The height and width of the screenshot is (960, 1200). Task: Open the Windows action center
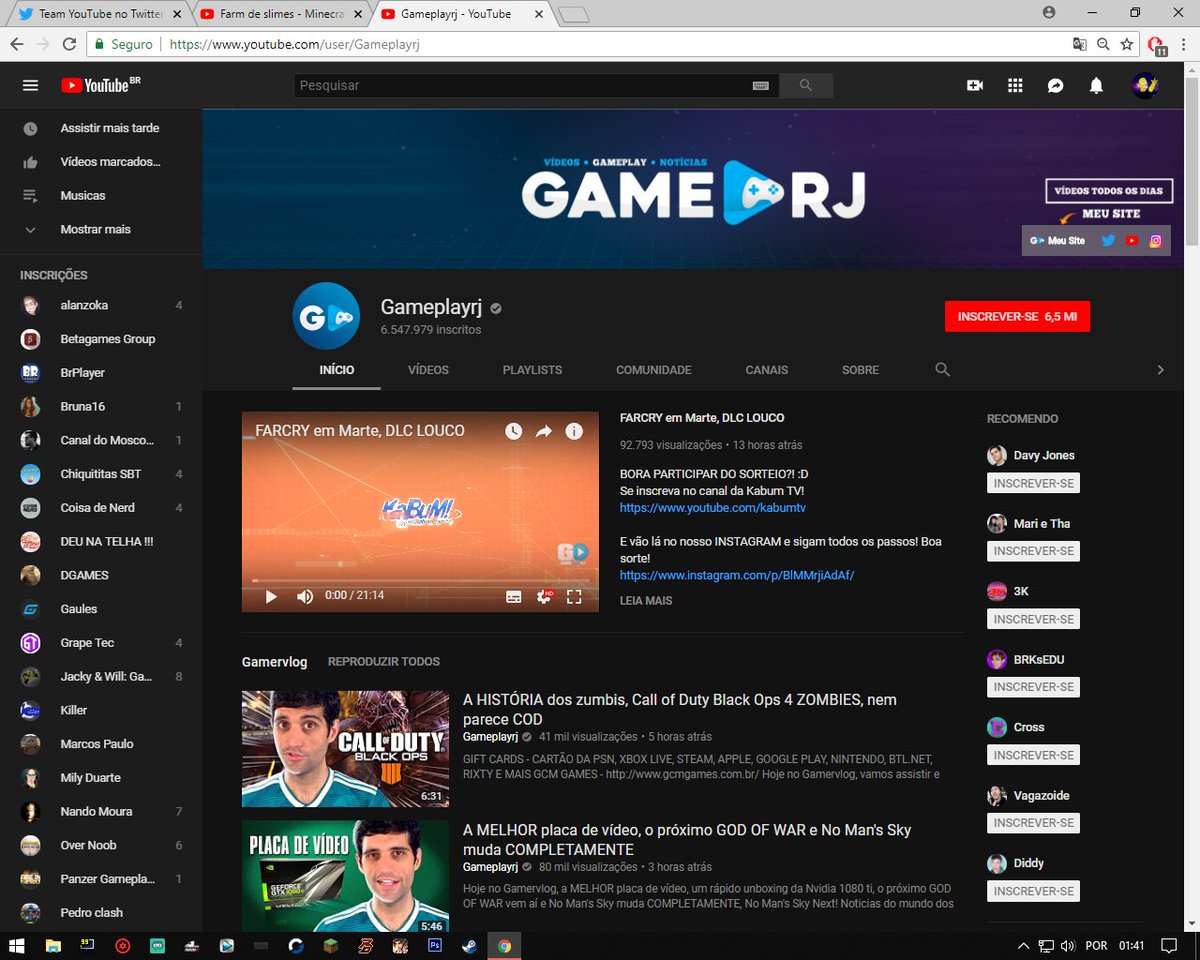1169,945
